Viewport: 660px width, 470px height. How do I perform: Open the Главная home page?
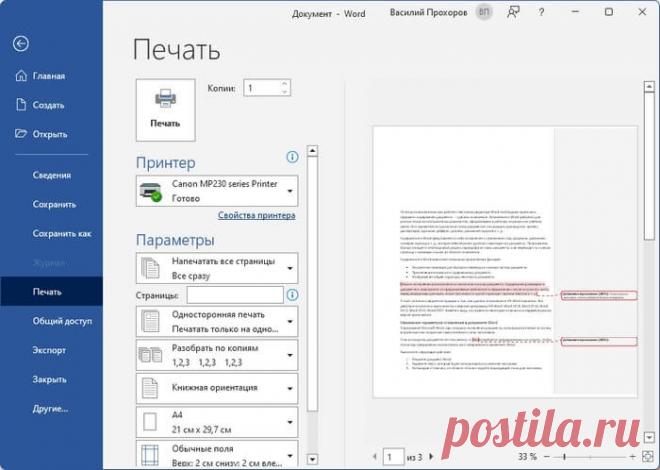(47, 76)
